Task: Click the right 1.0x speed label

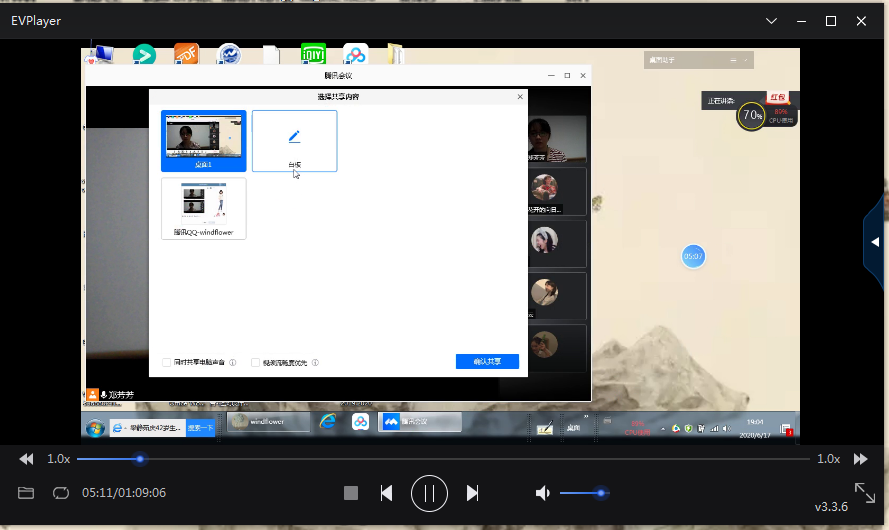Action: [828, 459]
